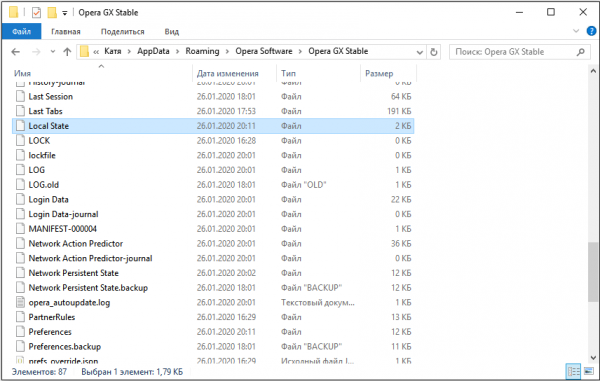This screenshot has height=381, width=600.
Task: Click the search magnifier icon
Action: pos(580,52)
